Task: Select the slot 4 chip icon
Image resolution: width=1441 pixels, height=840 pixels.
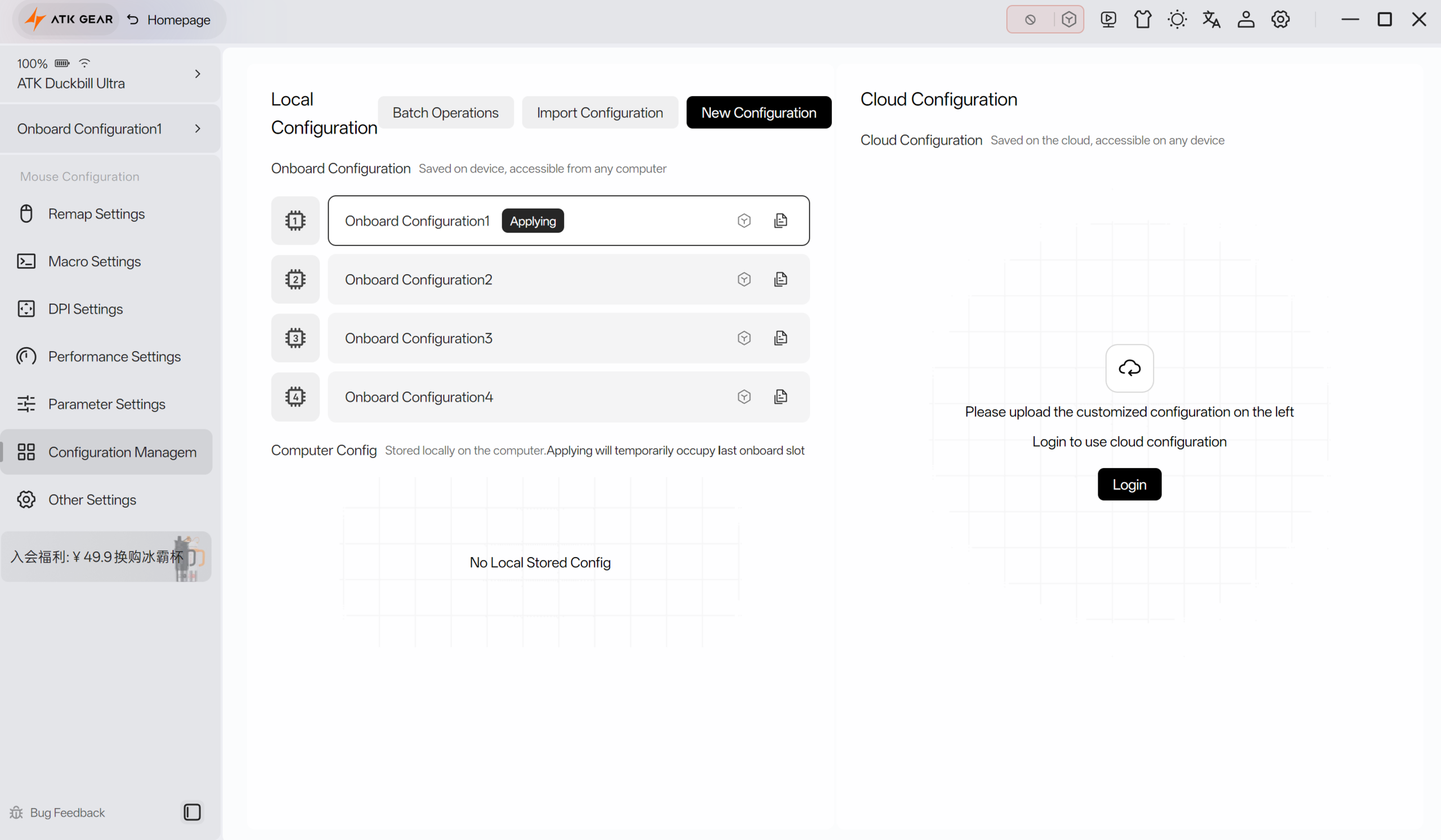Action: pyautogui.click(x=295, y=397)
